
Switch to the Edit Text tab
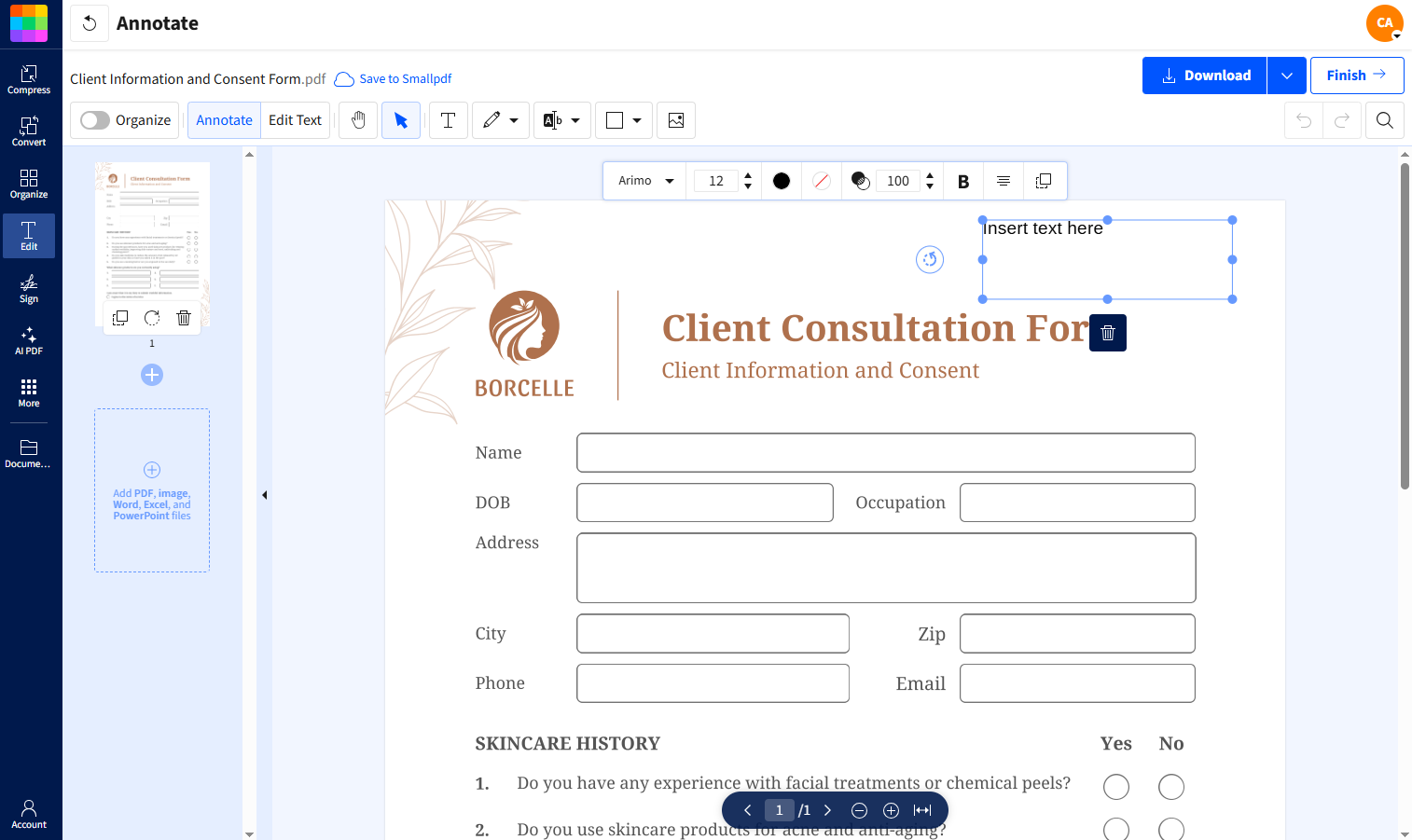(295, 119)
